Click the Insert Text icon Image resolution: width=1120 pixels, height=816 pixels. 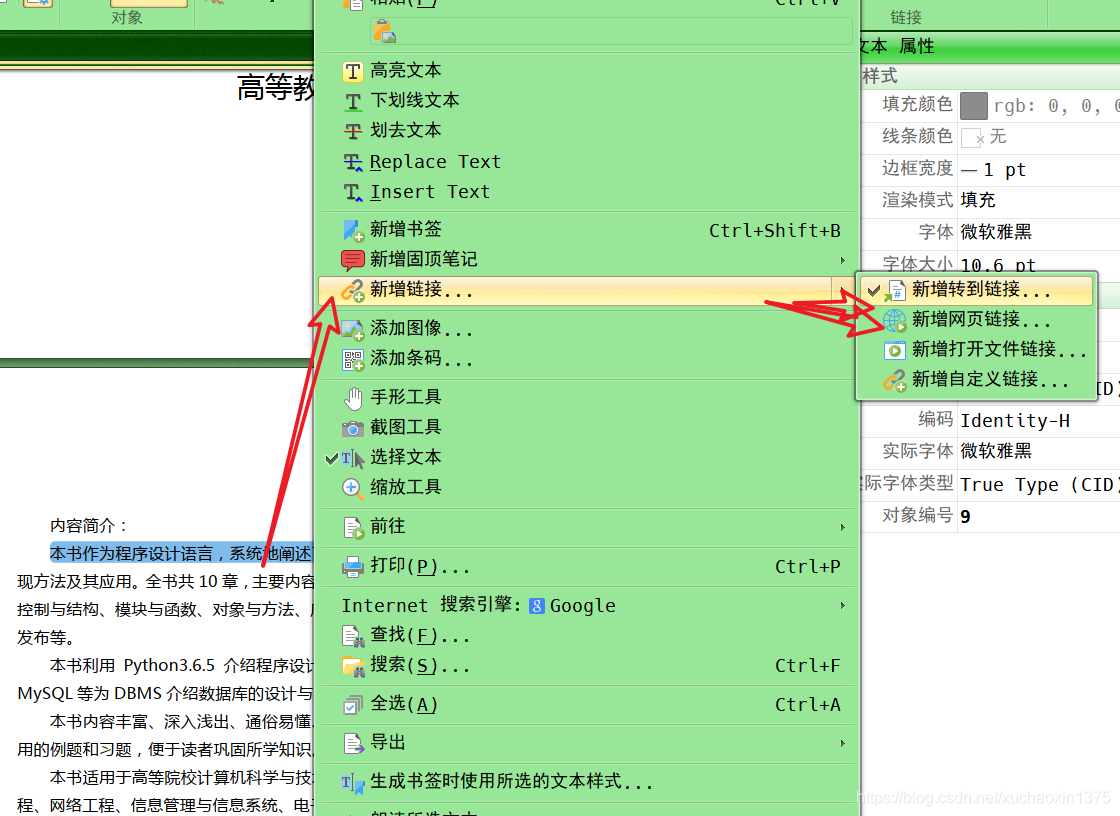coord(353,192)
